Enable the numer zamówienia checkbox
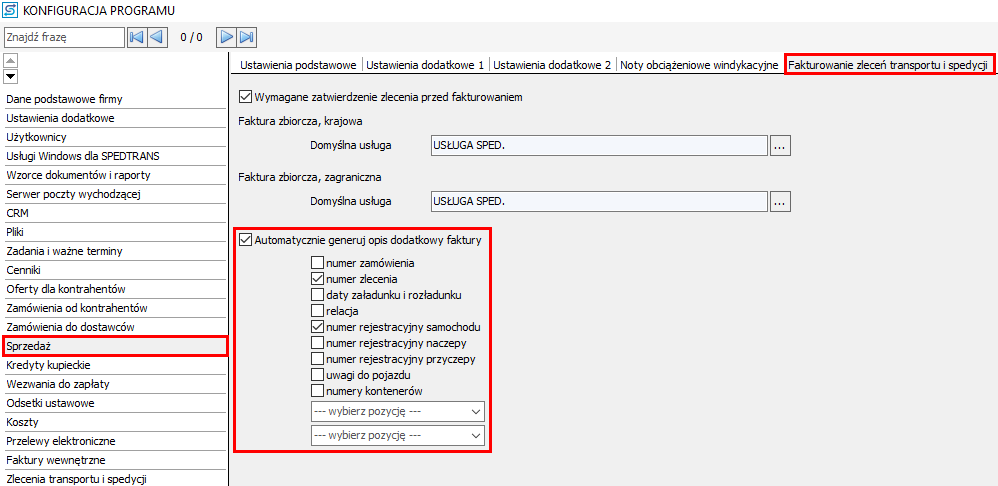 [318, 263]
